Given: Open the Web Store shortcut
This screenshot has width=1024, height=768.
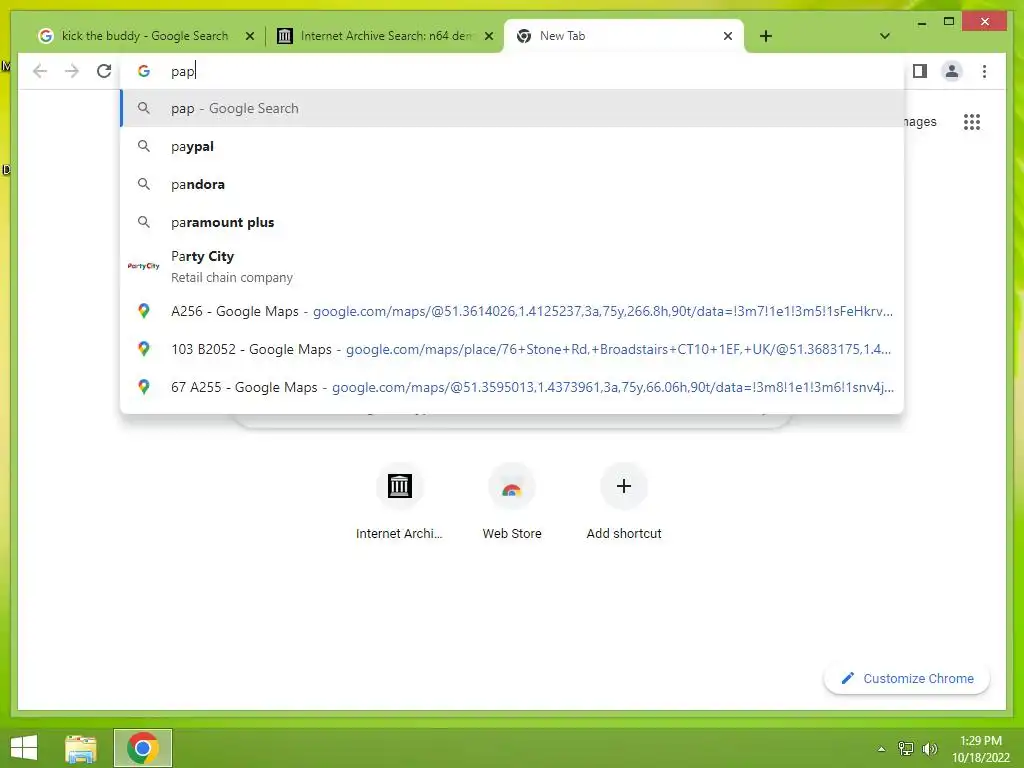Looking at the screenshot, I should coord(511,502).
